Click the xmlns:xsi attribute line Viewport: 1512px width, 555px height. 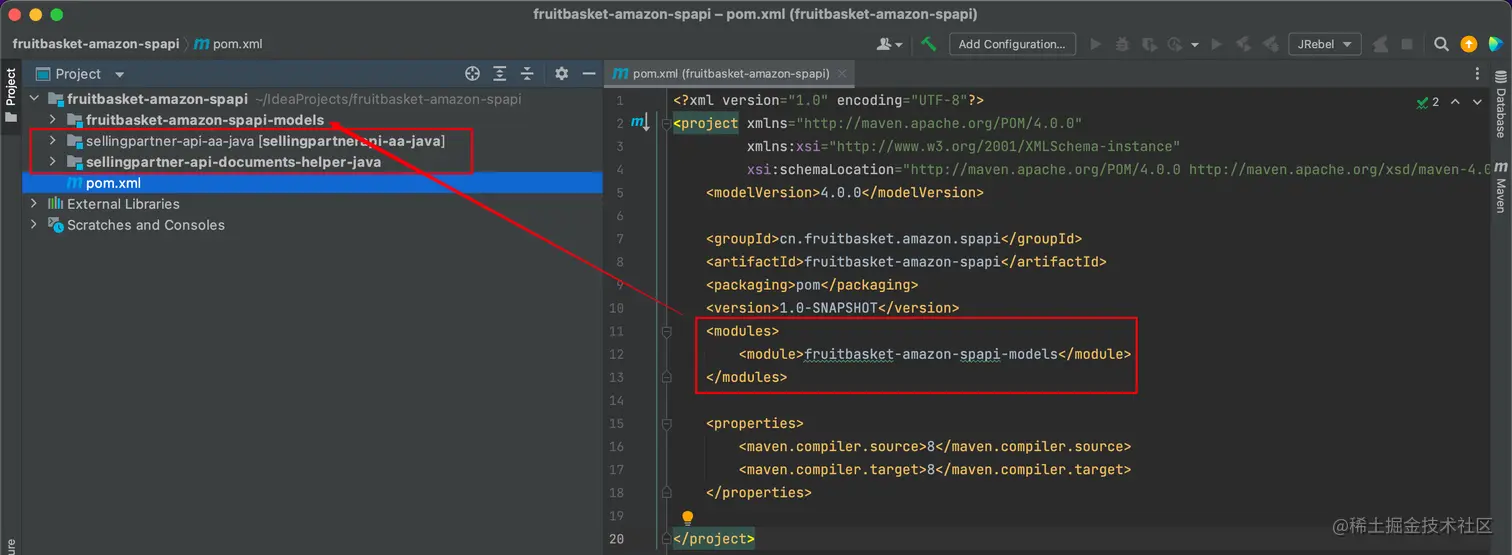tap(963, 147)
